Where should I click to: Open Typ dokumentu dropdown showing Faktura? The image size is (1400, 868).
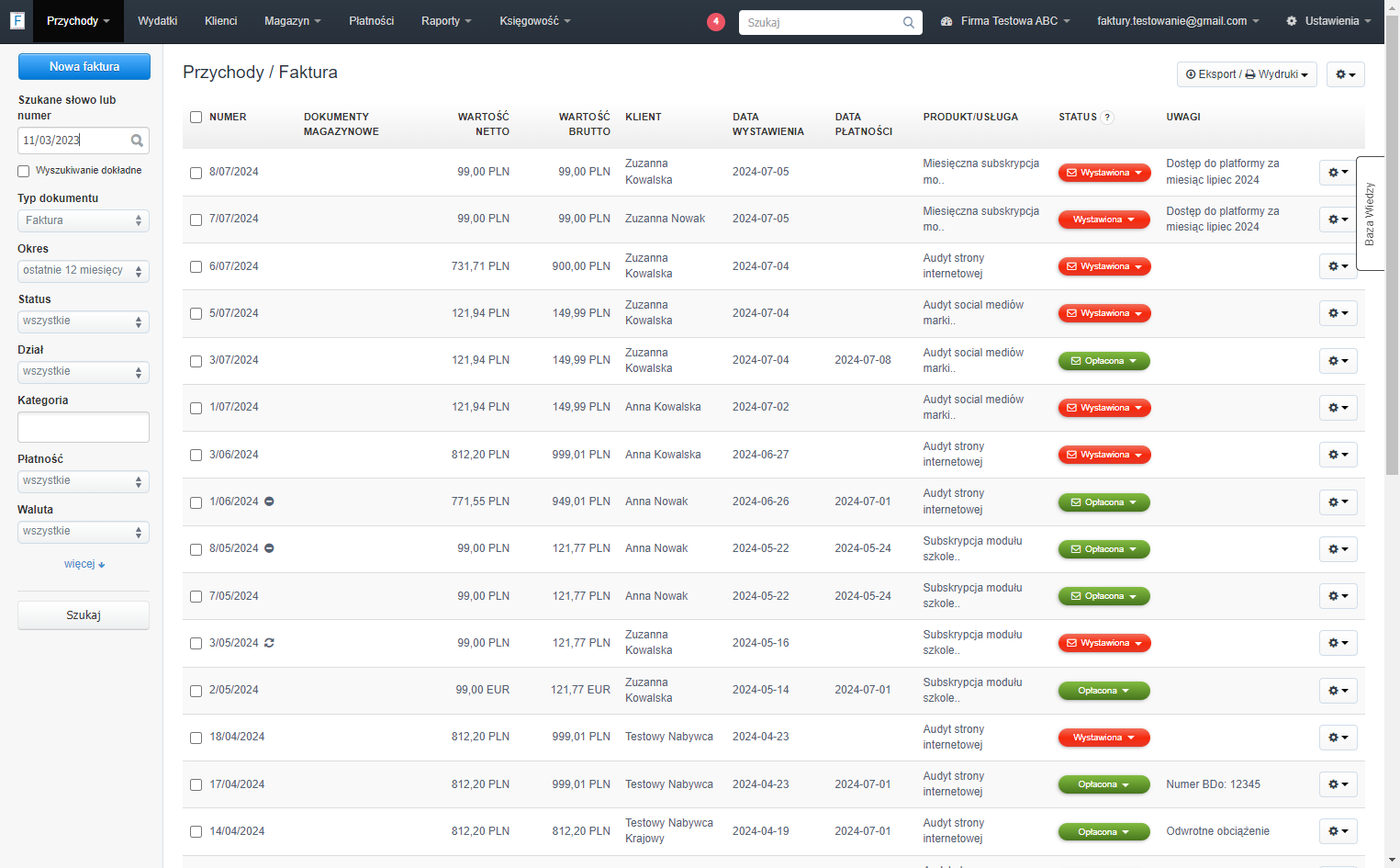click(x=84, y=220)
